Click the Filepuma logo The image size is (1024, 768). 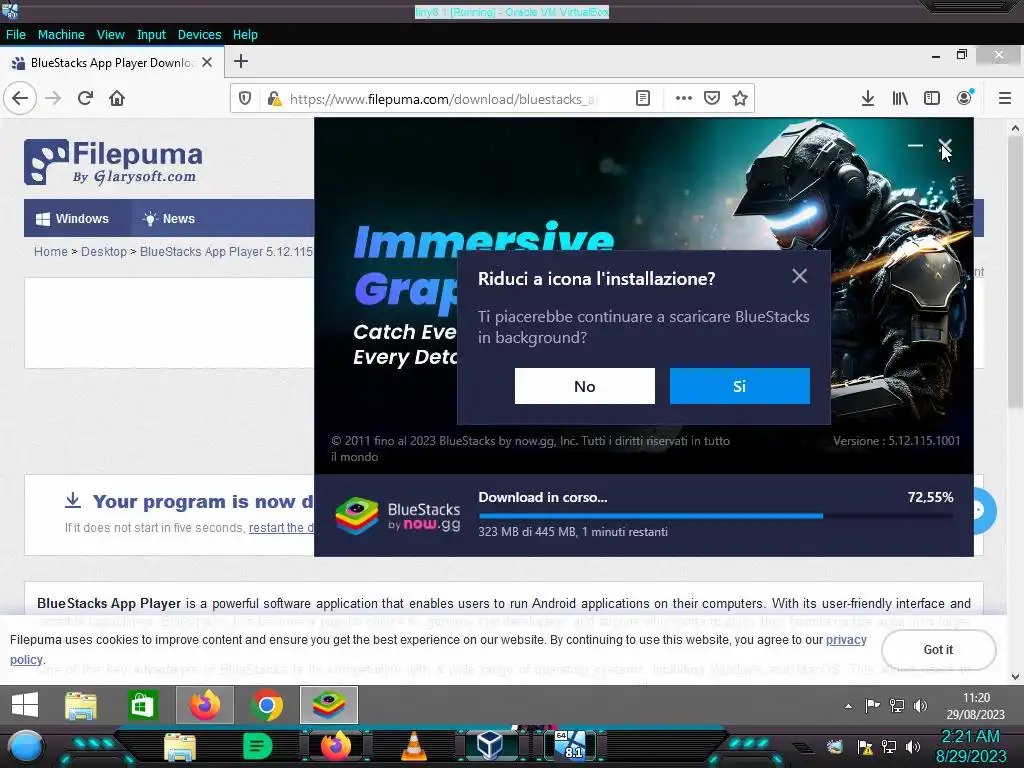tap(113, 162)
